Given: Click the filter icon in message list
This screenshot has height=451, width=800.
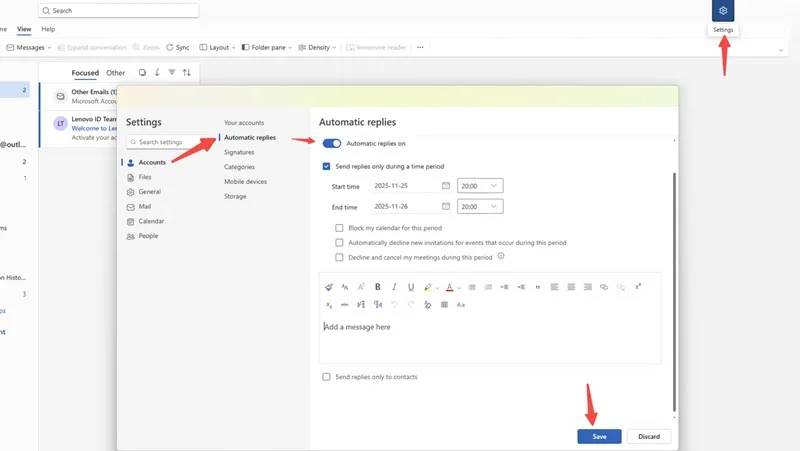Looking at the screenshot, I should pos(172,72).
